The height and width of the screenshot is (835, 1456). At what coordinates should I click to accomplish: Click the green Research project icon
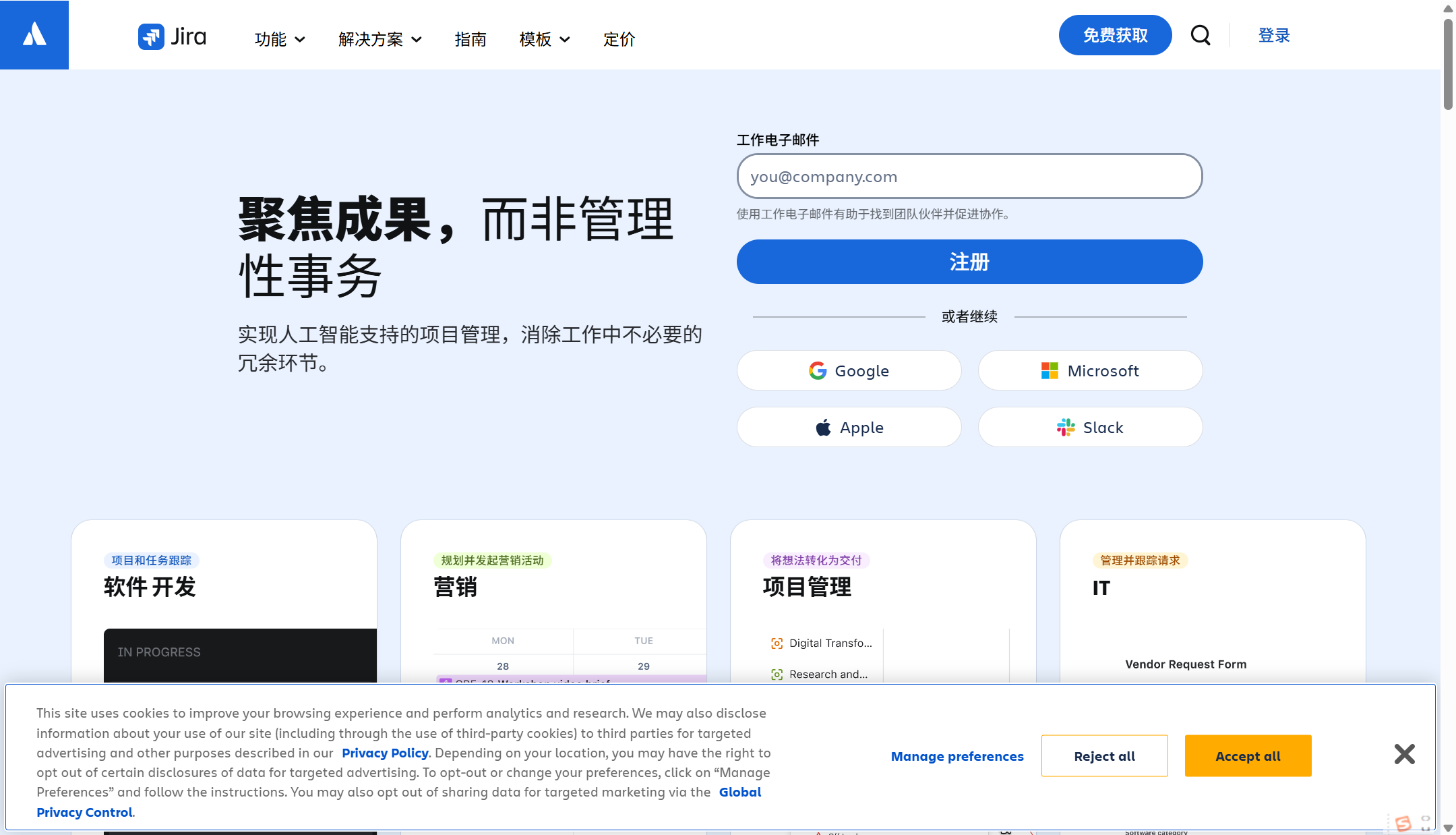coord(776,674)
